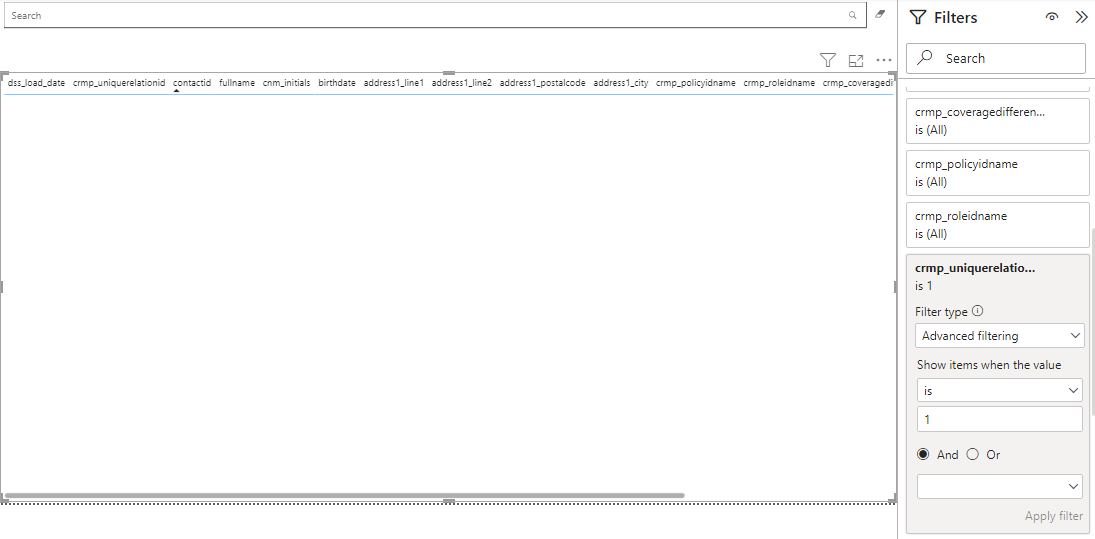Collapse the crmp_uniquerelatio... filter card header
1095x539 pixels.
pyautogui.click(x=975, y=268)
